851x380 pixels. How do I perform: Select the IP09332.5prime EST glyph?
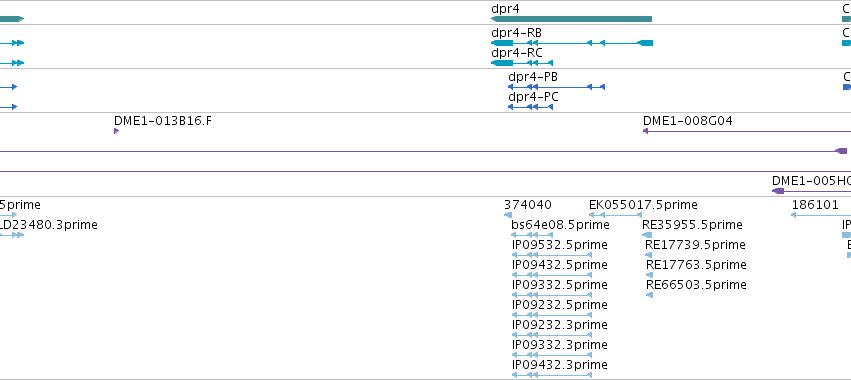552,295
